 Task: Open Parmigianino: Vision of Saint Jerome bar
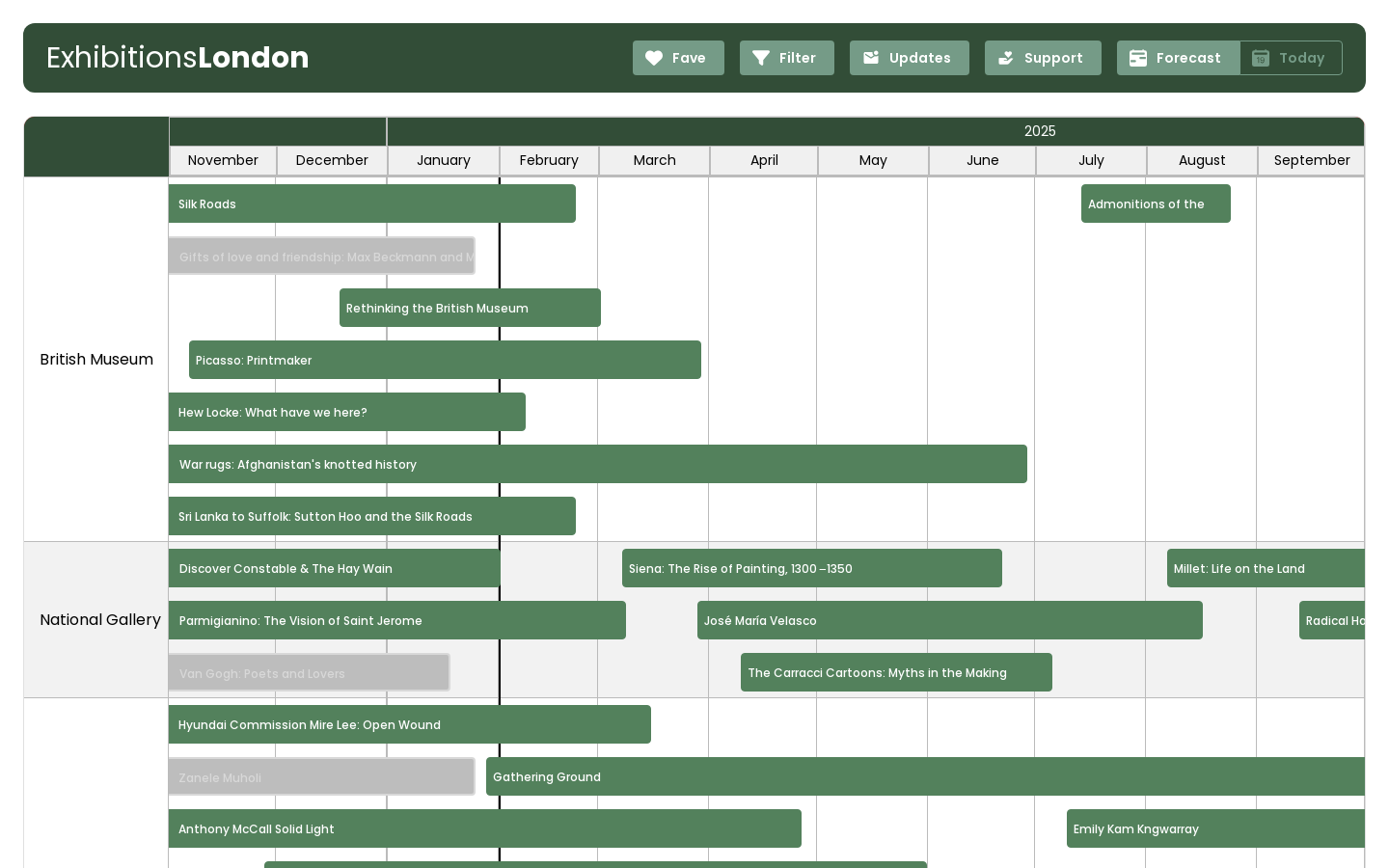[397, 620]
